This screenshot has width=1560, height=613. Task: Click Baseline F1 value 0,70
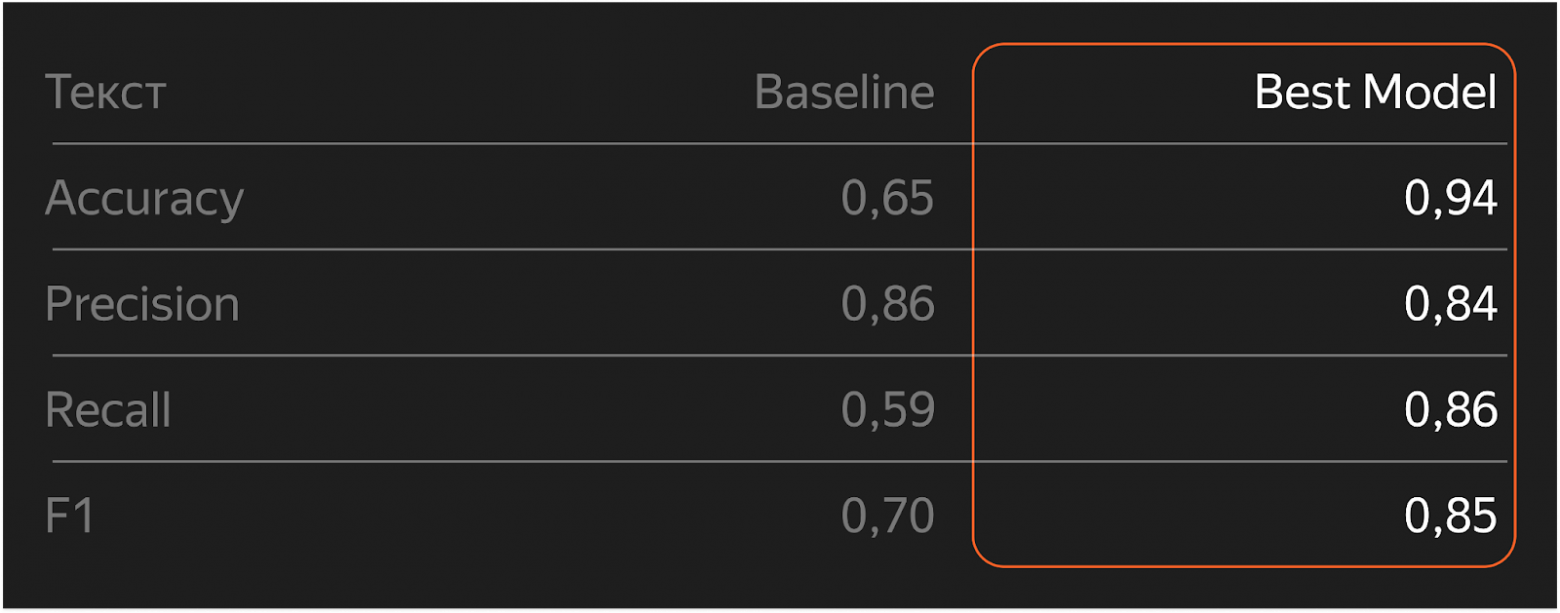pos(887,517)
